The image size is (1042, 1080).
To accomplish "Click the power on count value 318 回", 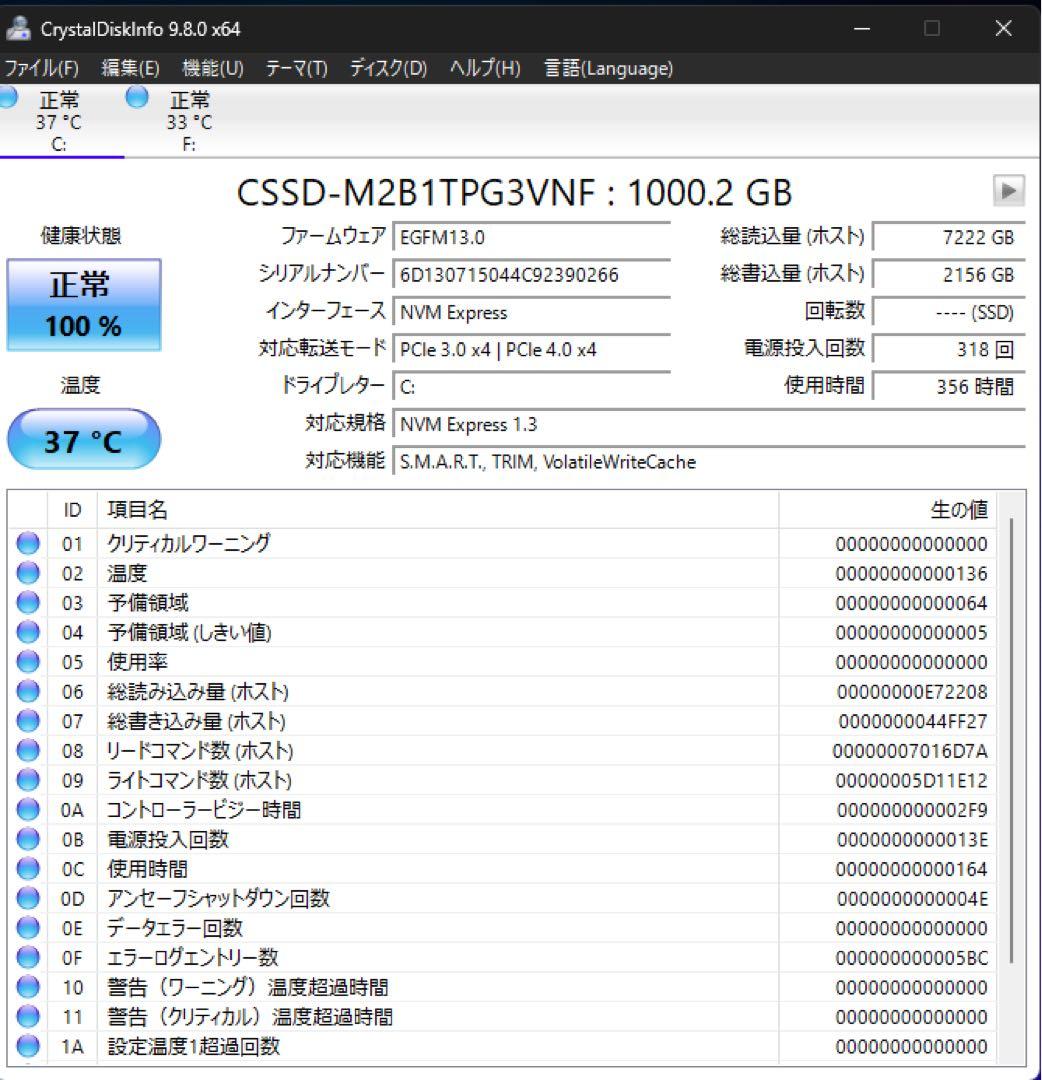I will 949,349.
